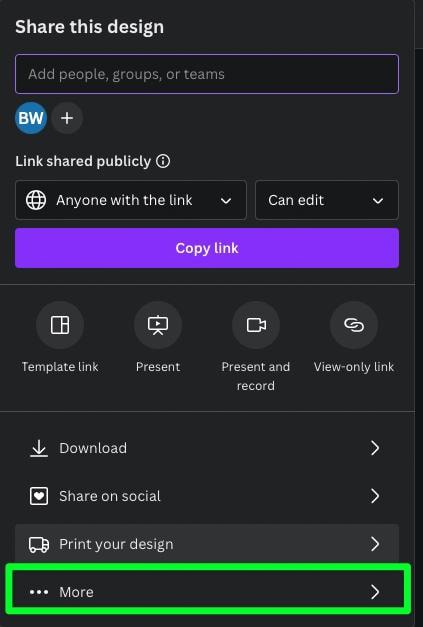
Task: Expand the Share on social chevron
Action: 375,496
